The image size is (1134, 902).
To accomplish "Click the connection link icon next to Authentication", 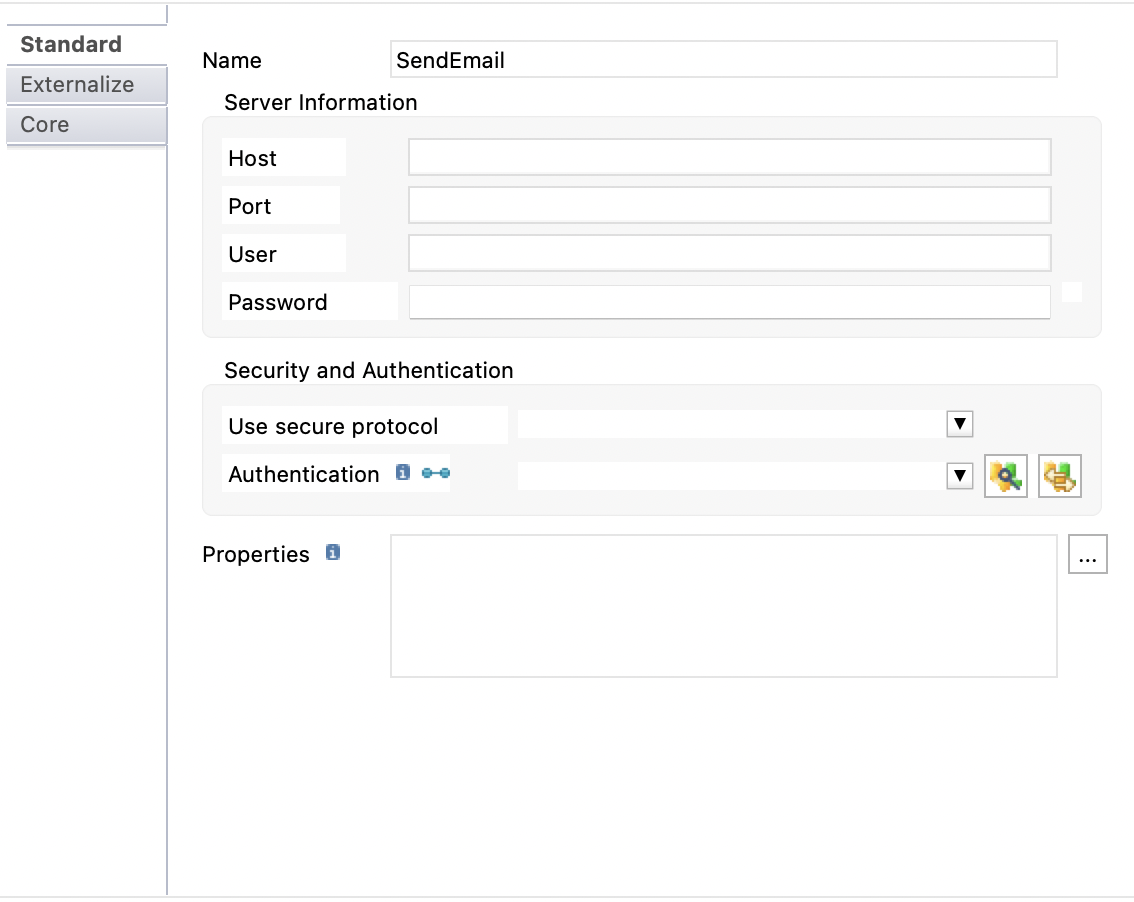I will pos(433,472).
